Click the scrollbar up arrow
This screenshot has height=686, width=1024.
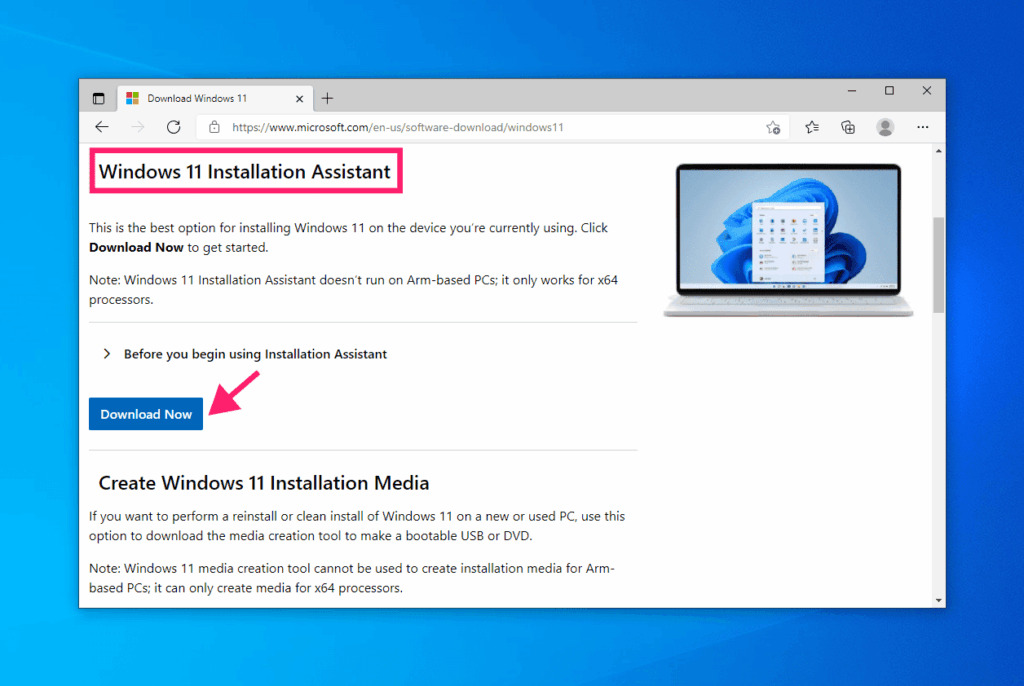pos(938,151)
